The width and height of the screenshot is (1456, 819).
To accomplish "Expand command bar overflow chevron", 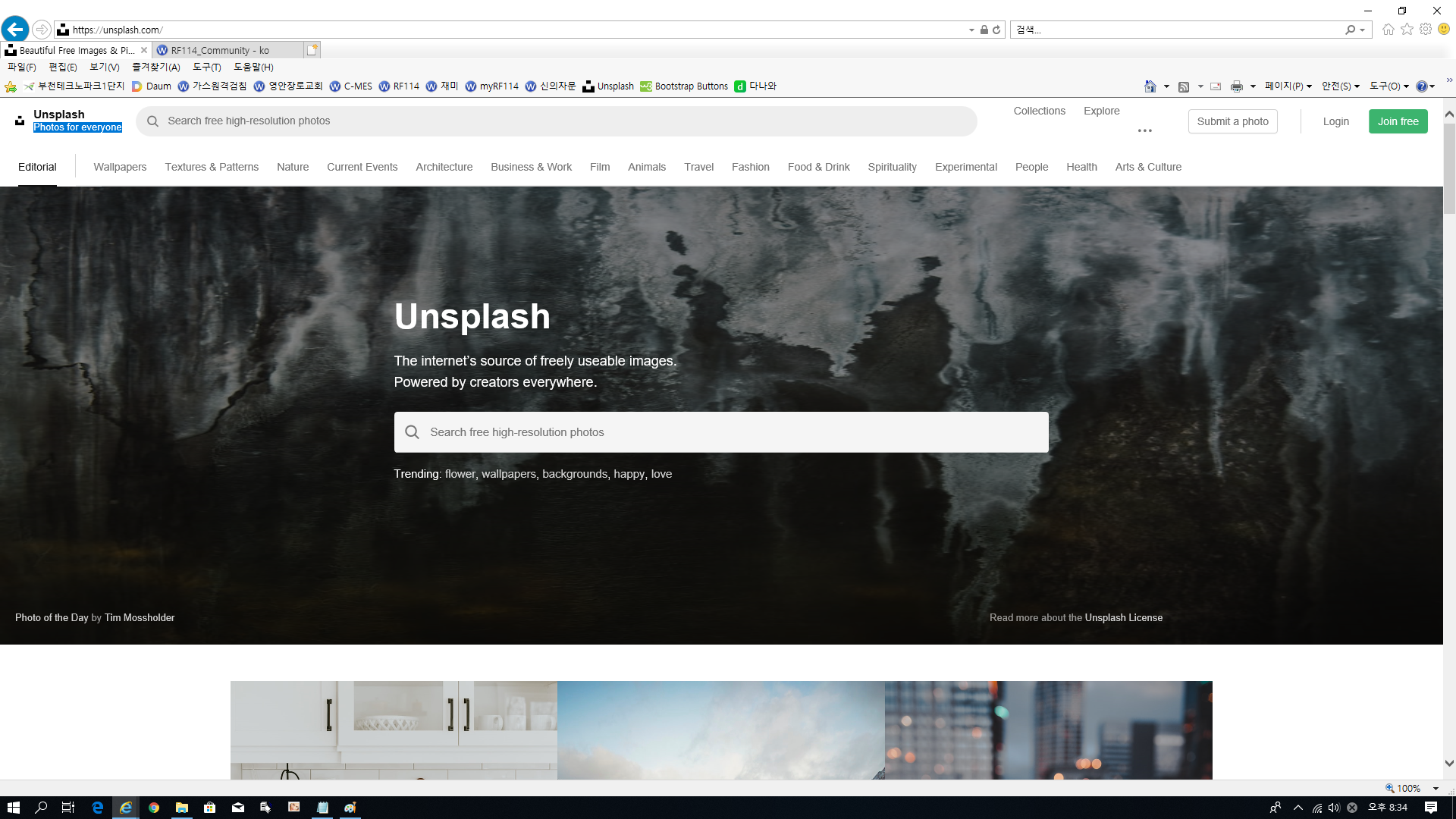I will [1449, 80].
